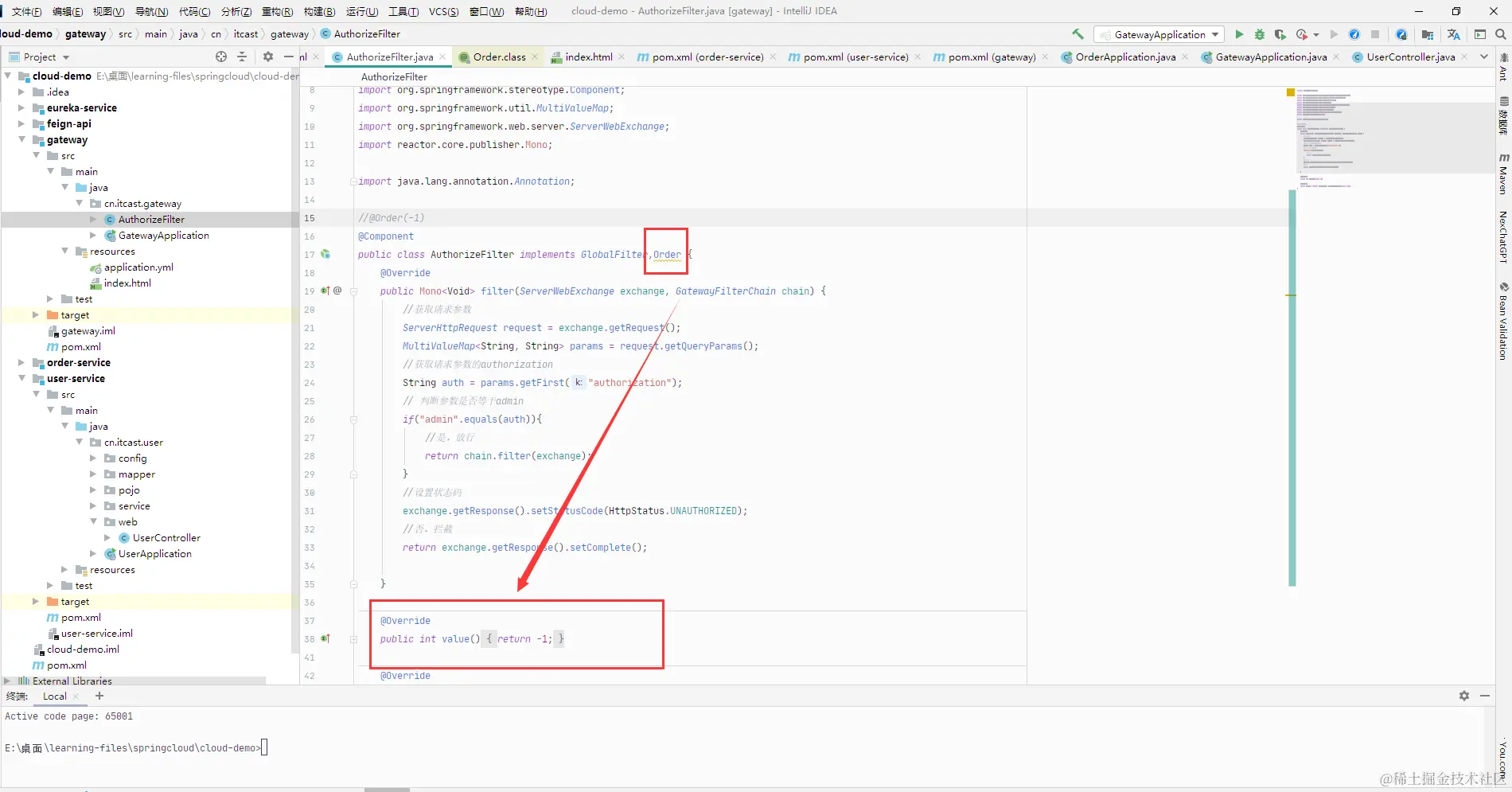Run with coverage shield icon
Screen dimensions: 1512x792
[1280, 34]
